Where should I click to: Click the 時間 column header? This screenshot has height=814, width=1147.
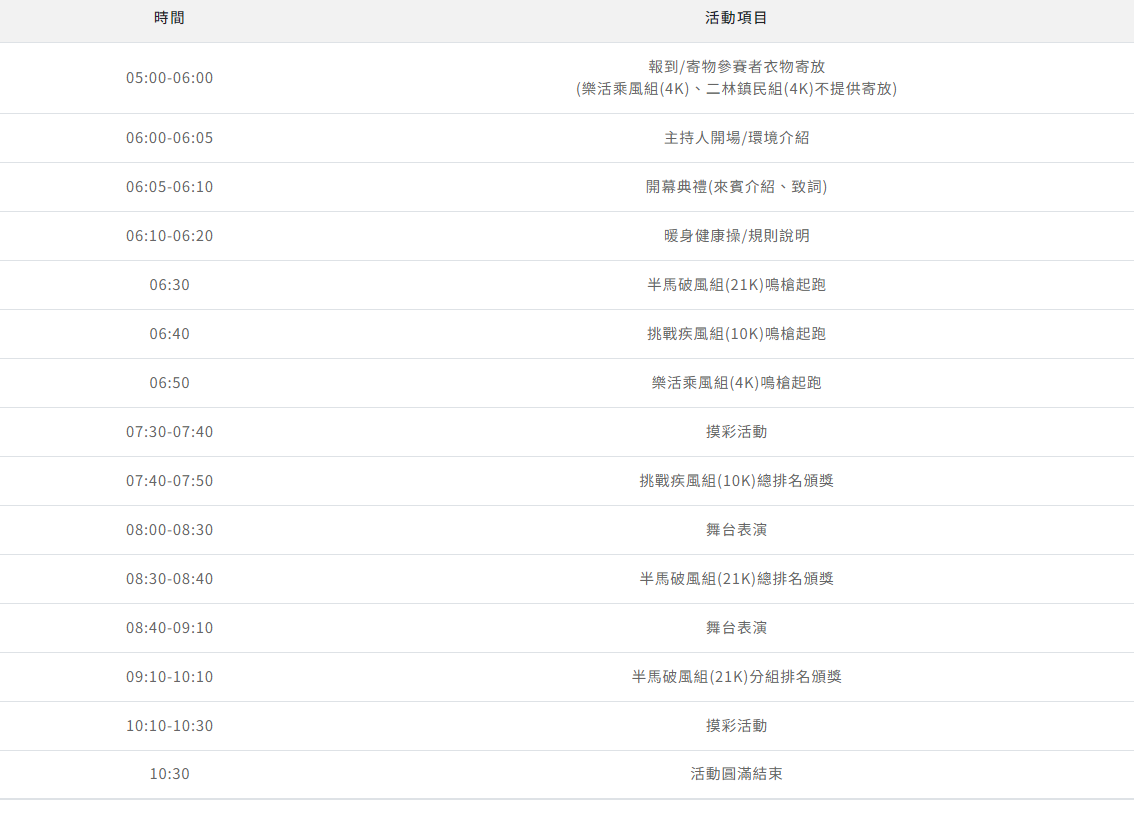point(169,18)
